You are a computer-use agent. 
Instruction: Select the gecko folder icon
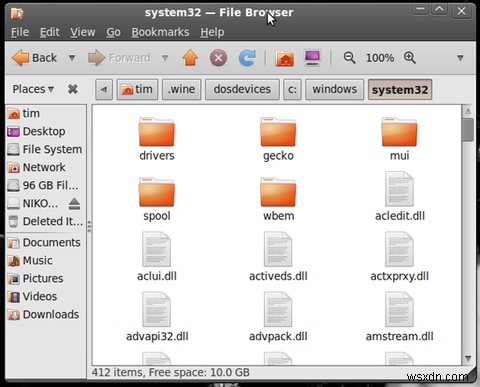coord(278,132)
